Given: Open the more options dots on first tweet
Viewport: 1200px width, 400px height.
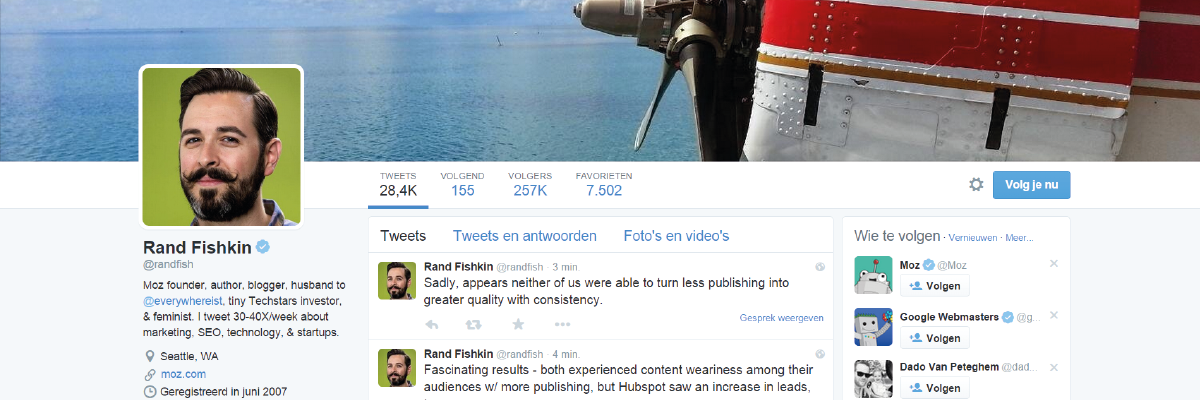Looking at the screenshot, I should point(562,324).
